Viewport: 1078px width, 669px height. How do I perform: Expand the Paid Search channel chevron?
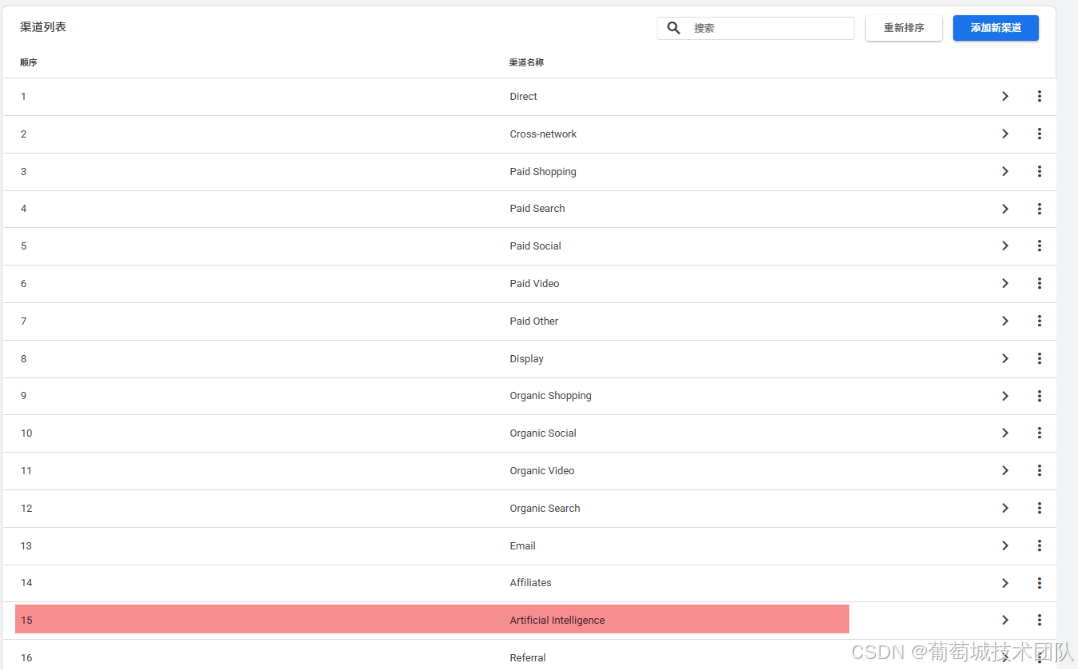click(x=1005, y=208)
